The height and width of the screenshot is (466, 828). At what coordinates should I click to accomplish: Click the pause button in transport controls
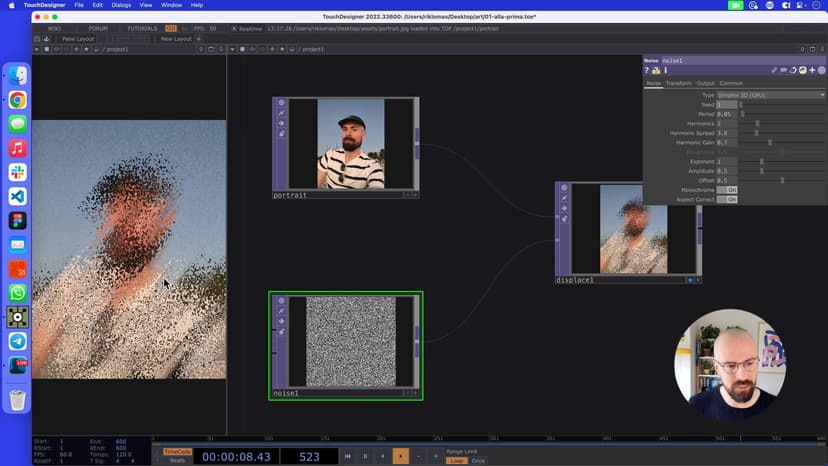tap(364, 456)
